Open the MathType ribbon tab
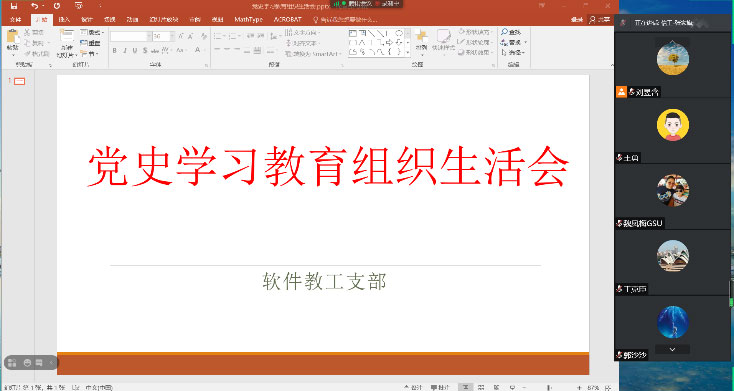Viewport: 734px width, 391px height. [248, 20]
